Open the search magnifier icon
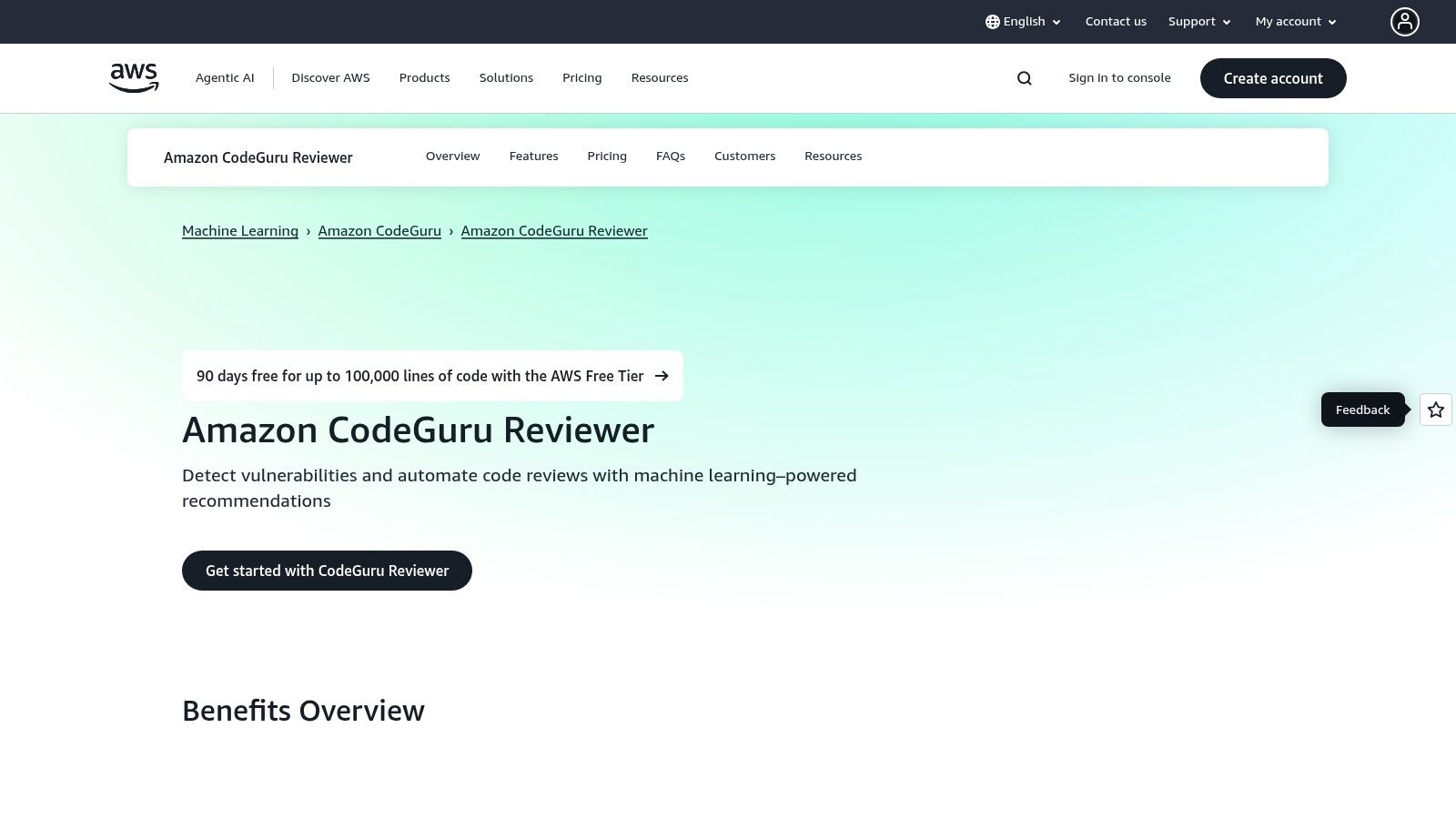The image size is (1456, 819). pos(1024,77)
